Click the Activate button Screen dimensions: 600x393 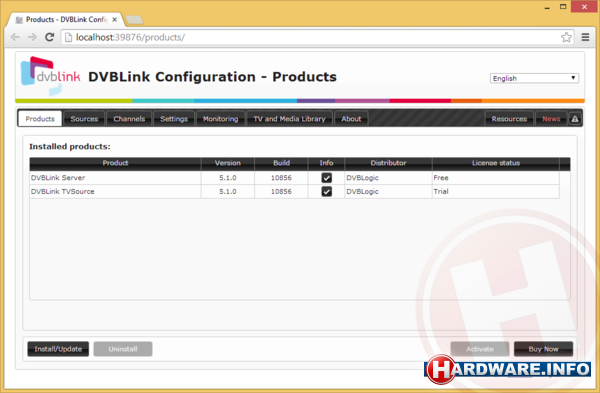[x=480, y=349]
